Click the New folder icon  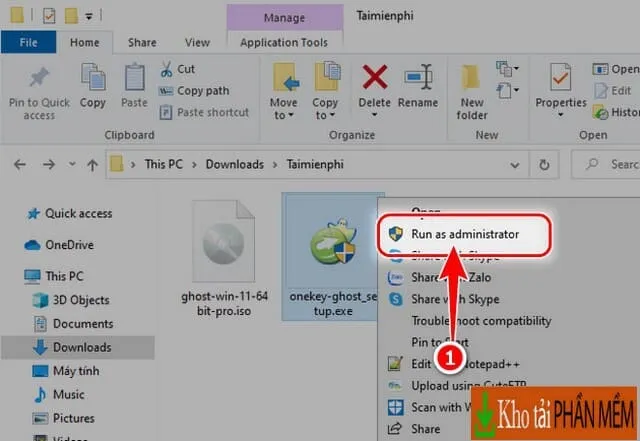click(471, 78)
